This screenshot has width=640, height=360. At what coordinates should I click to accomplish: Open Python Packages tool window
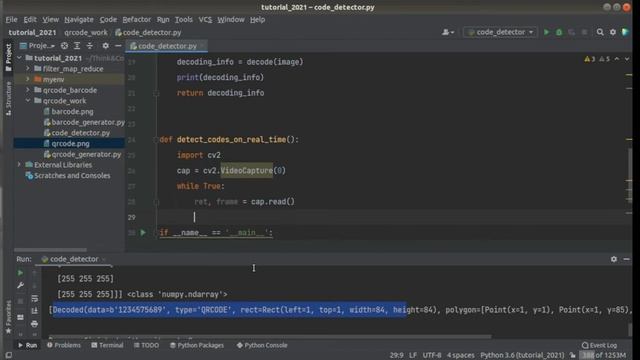[x=197, y=345]
